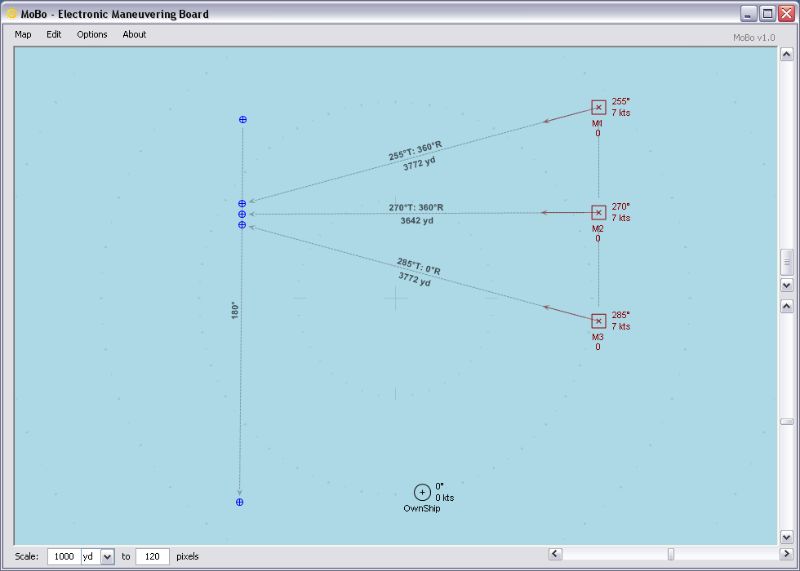Open the Options menu

click(x=92, y=34)
